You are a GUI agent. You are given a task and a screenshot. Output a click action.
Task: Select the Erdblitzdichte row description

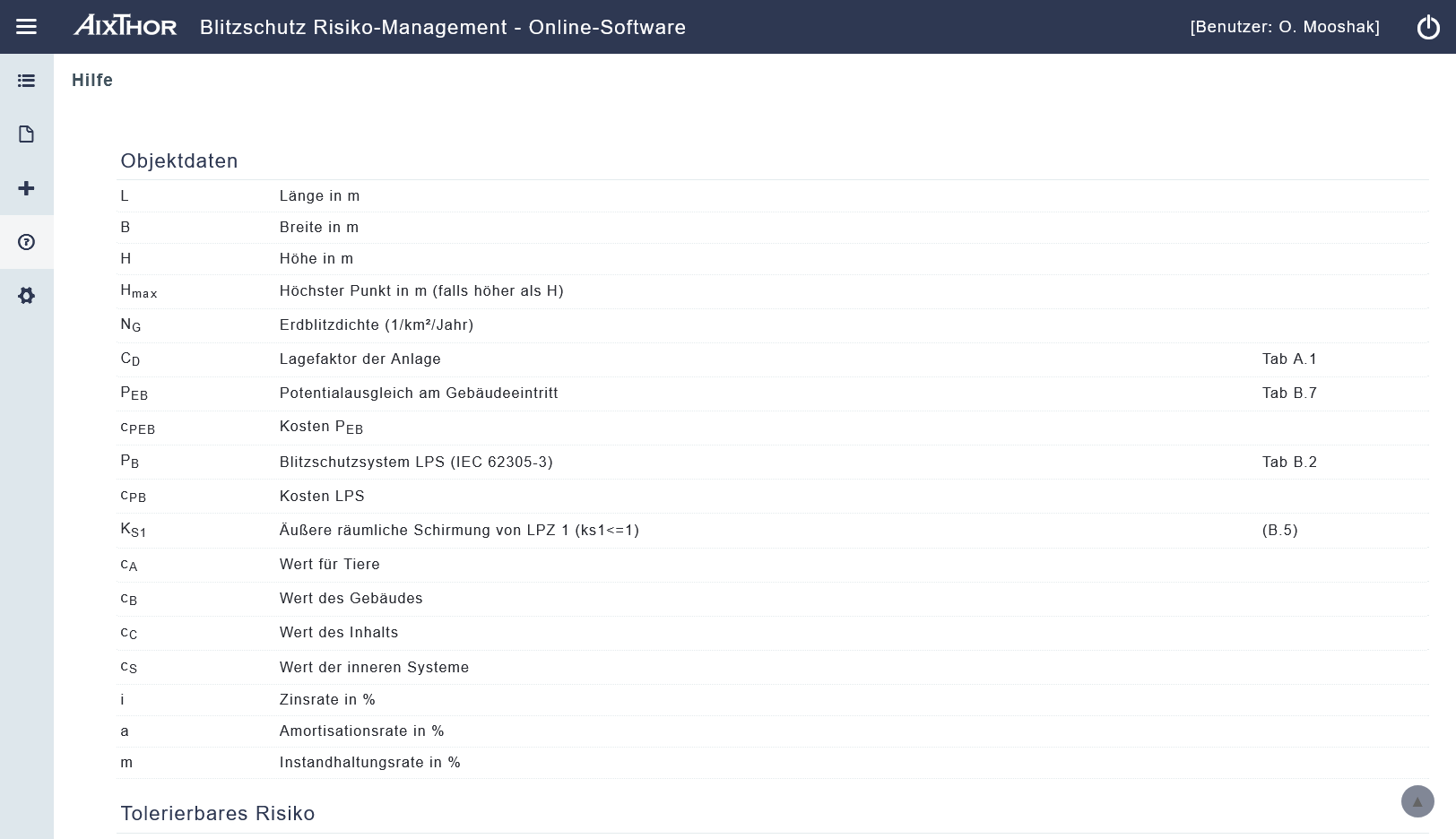click(377, 325)
